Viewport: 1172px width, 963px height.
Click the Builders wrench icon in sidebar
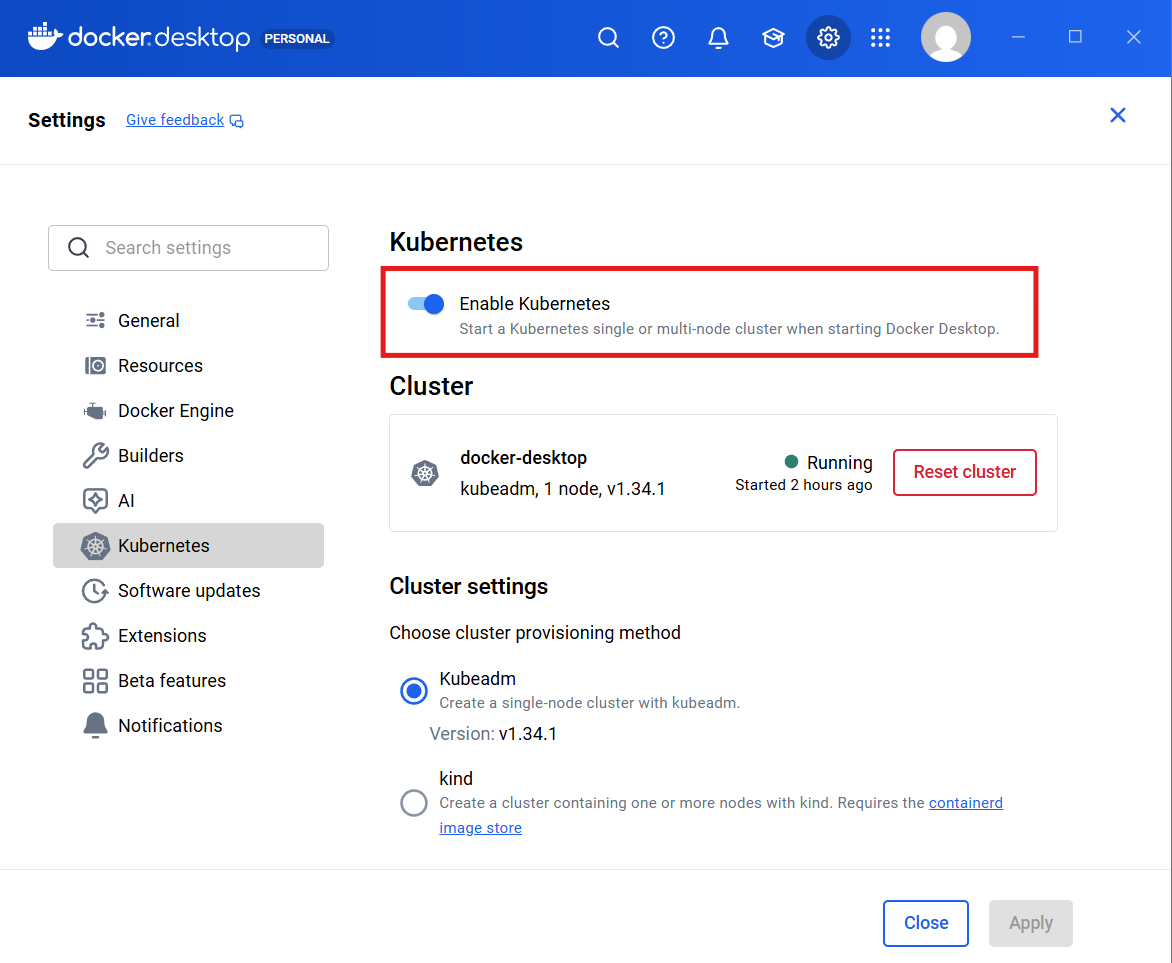(x=95, y=455)
